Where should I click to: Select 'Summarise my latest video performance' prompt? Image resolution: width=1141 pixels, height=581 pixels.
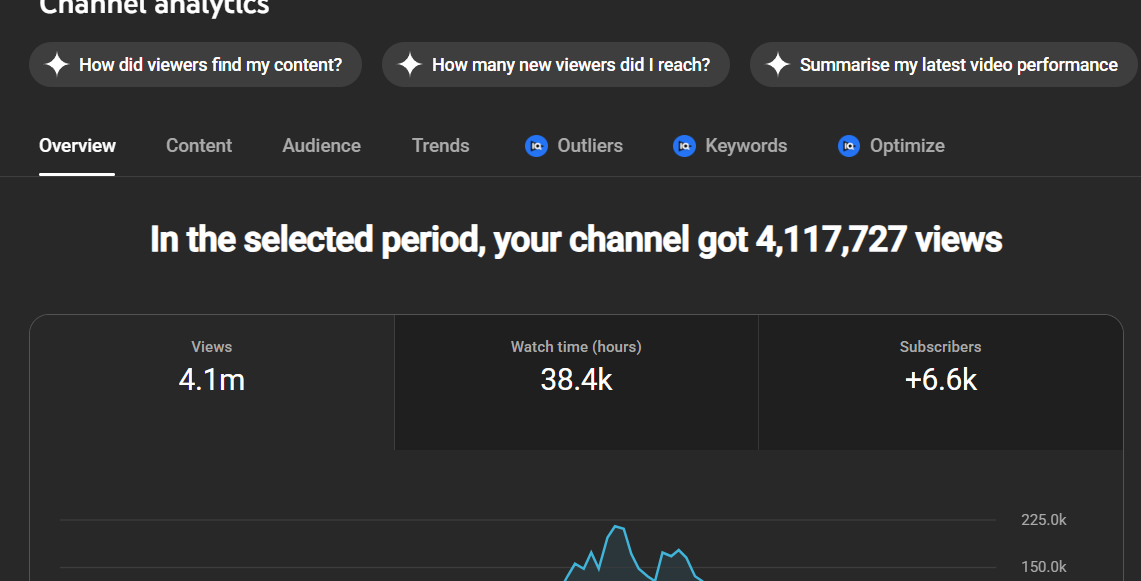pos(944,65)
